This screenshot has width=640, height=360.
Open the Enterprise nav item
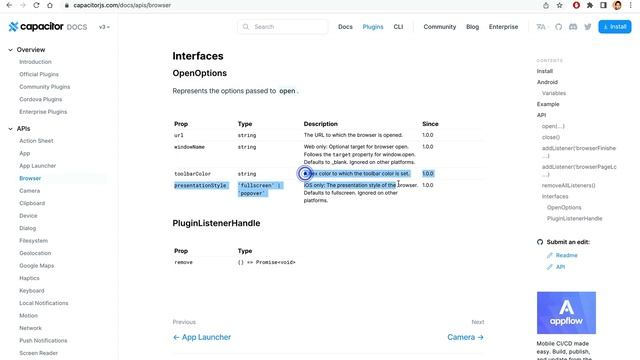503,27
